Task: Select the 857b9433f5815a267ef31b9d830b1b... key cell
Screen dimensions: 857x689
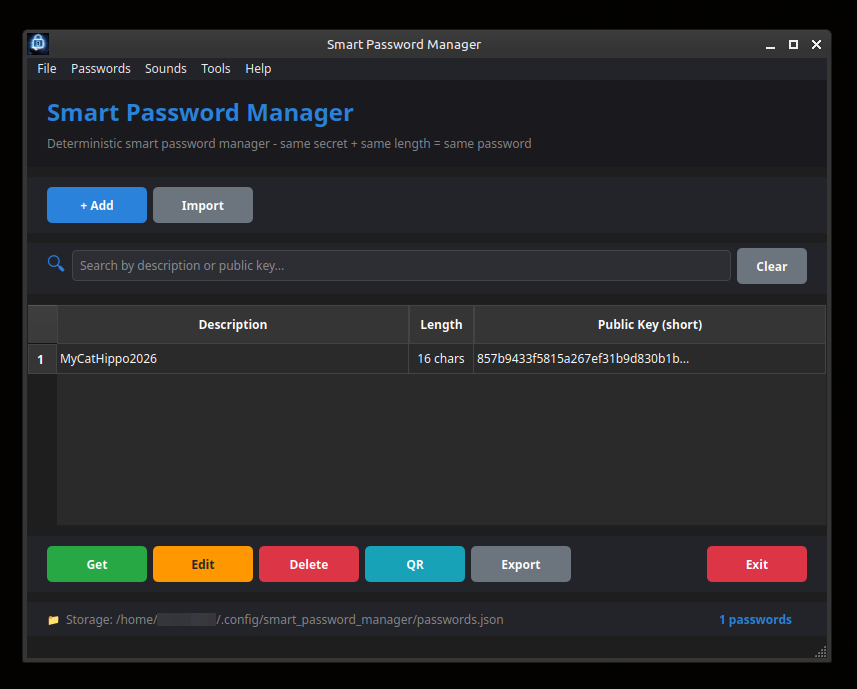Action: click(x=650, y=359)
